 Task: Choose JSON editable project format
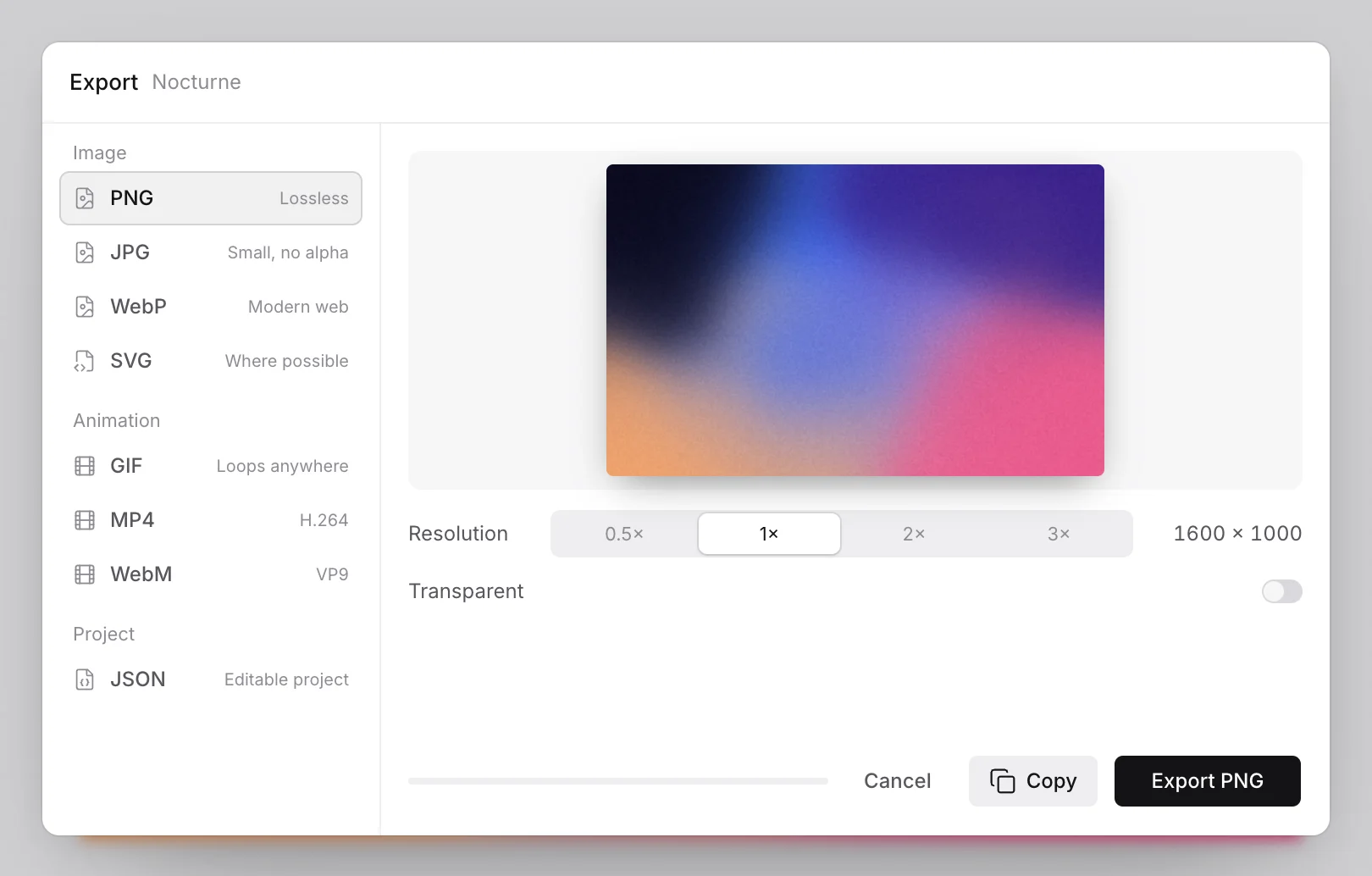point(211,679)
